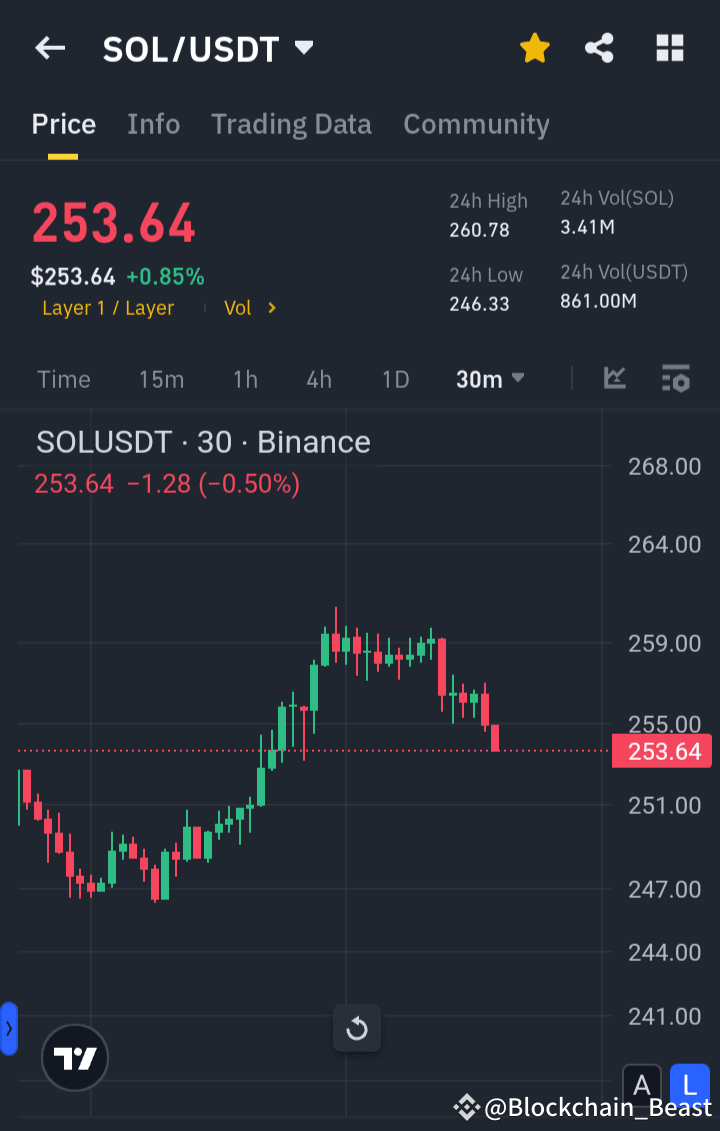Switch to the Info tab
This screenshot has height=1131, width=720.
(153, 124)
